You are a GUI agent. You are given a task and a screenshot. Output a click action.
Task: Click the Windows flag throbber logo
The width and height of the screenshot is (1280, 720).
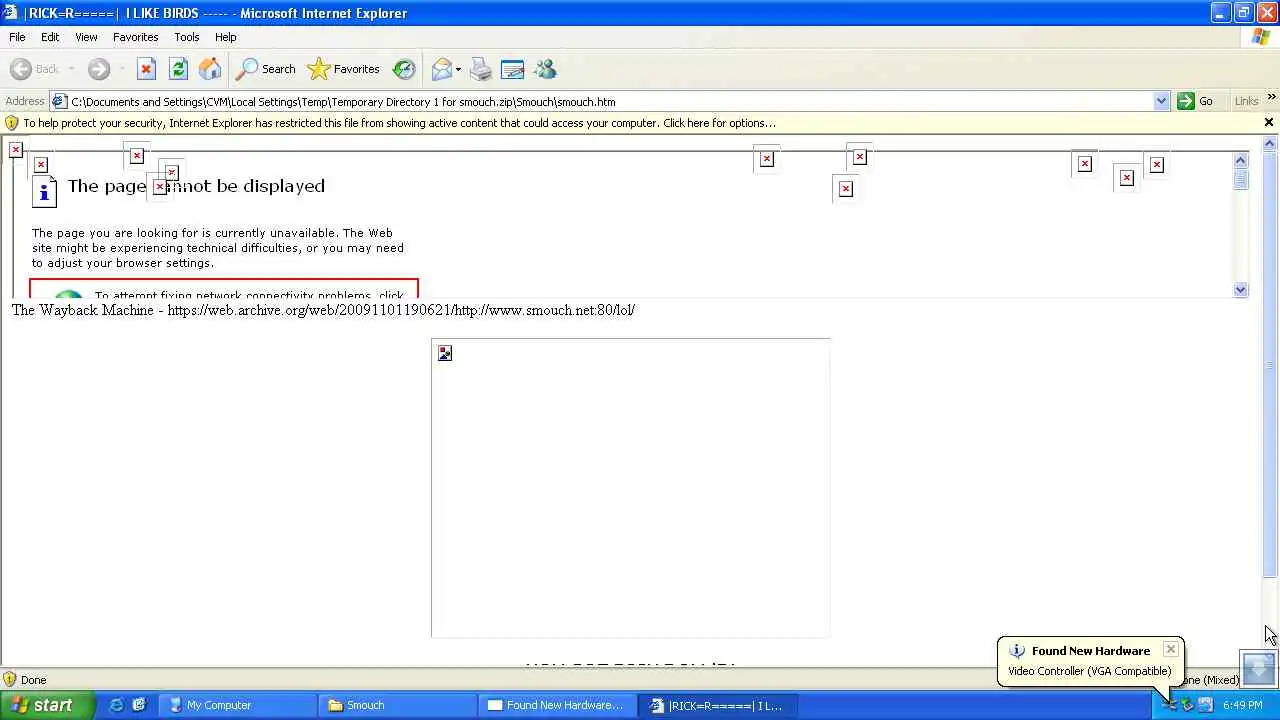1262,37
